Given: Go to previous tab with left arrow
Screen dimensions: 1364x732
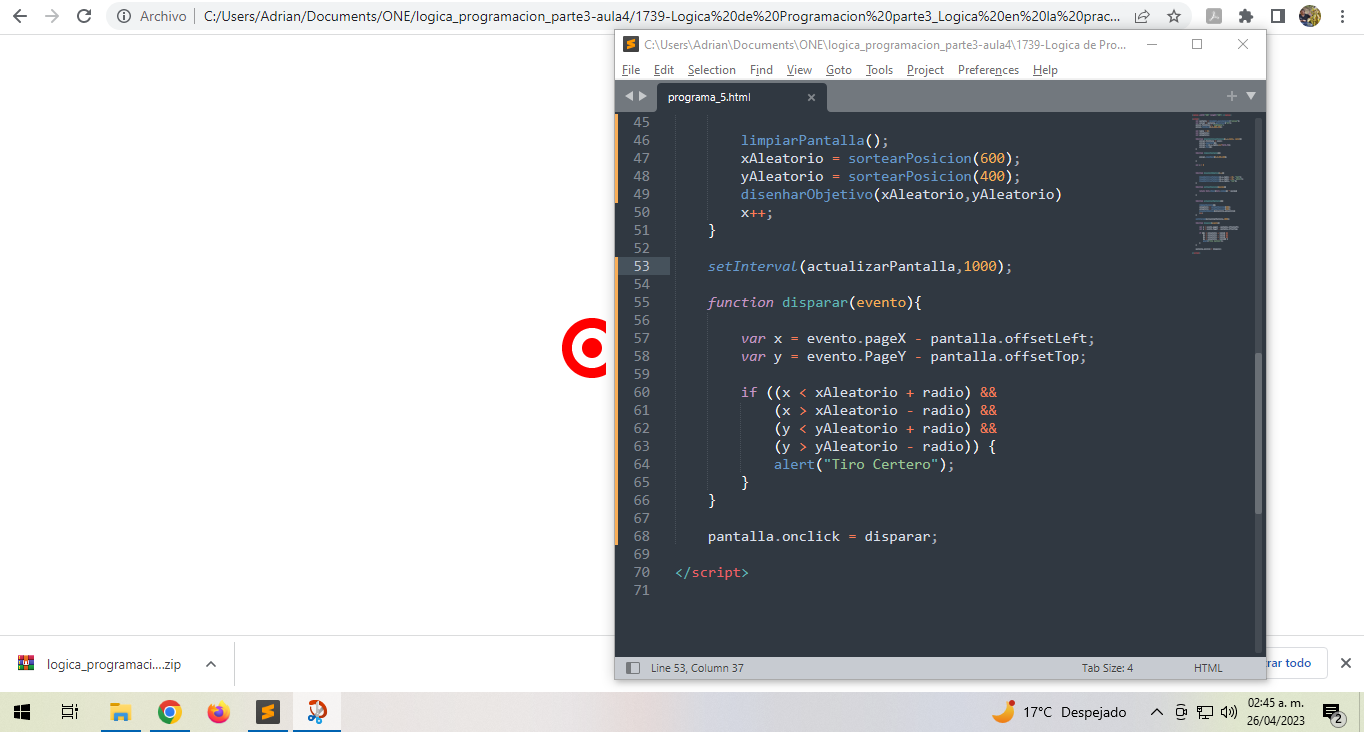Looking at the screenshot, I should coord(629,96).
